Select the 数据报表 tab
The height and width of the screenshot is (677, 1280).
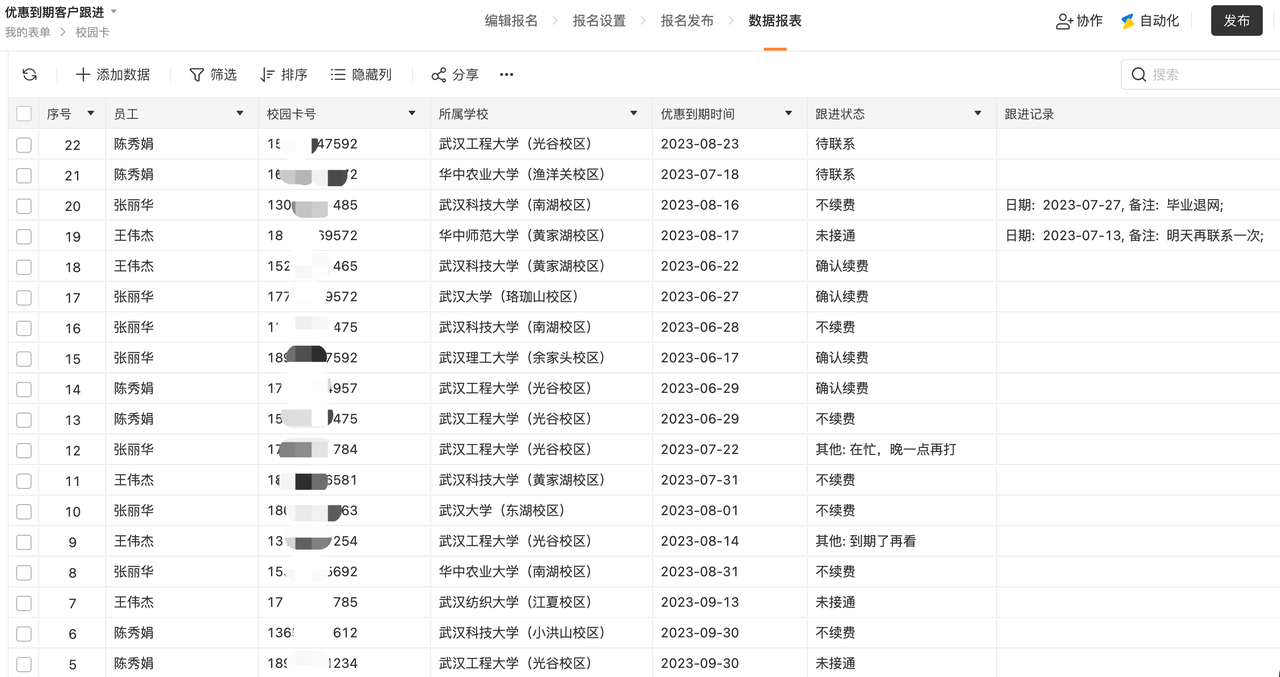(x=775, y=21)
